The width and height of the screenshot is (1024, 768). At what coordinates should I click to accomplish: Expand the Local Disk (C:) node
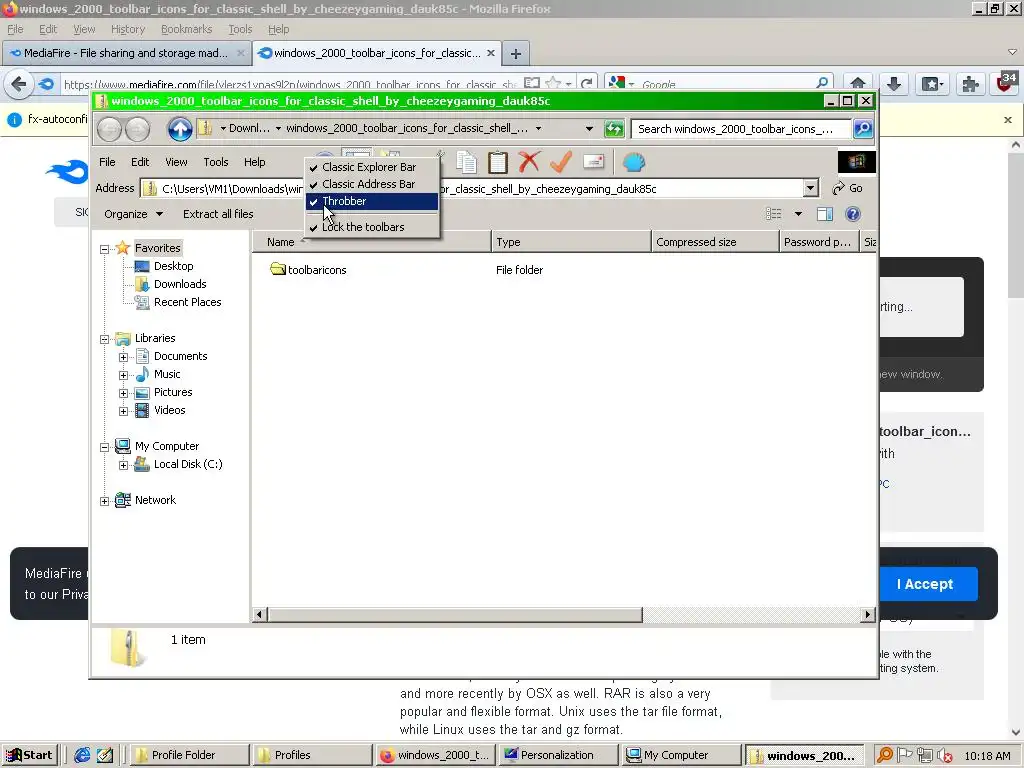123,465
